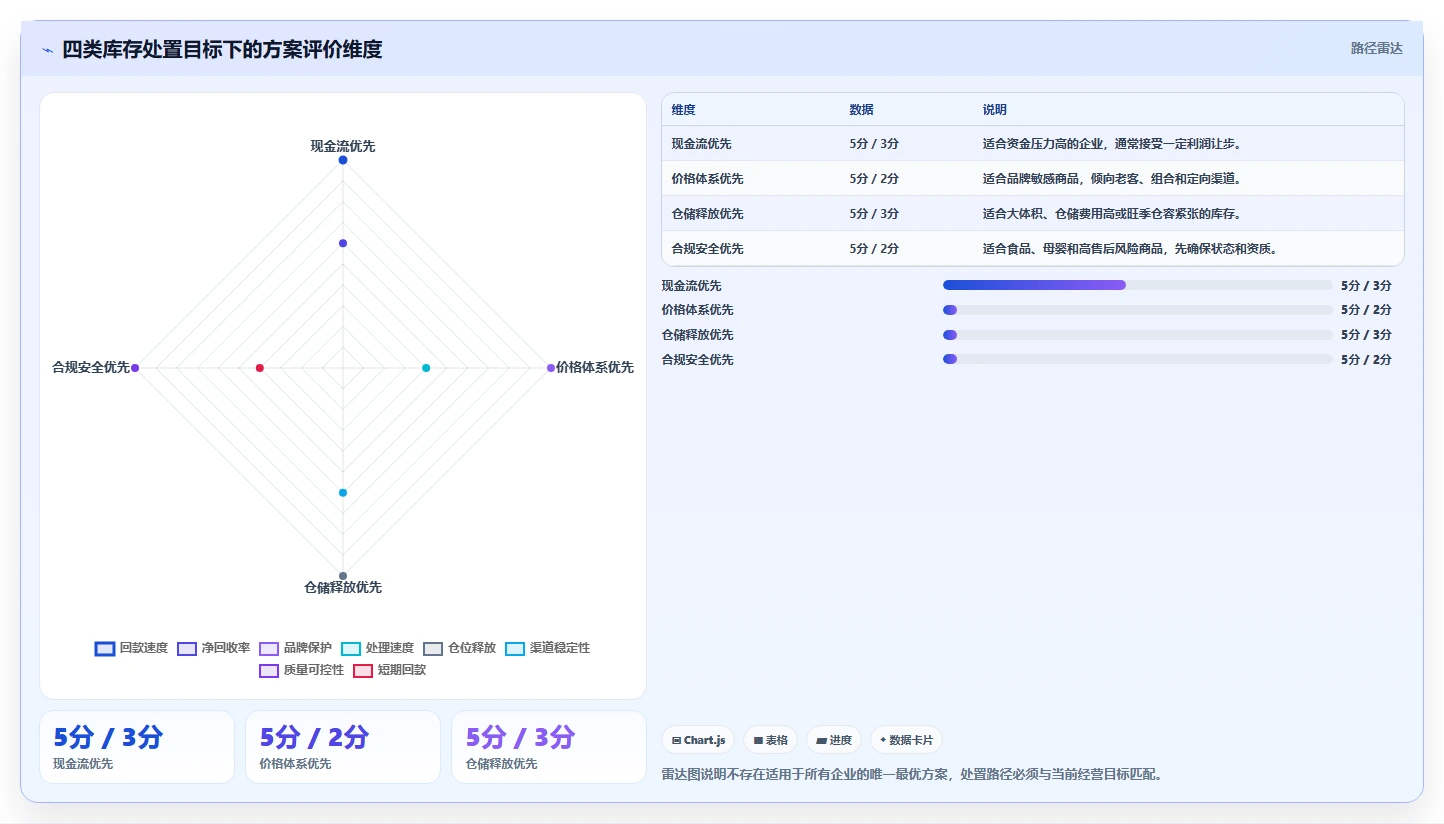
Task: Click the description 适合大体积、仓储费用高
Action: click(x=1112, y=214)
